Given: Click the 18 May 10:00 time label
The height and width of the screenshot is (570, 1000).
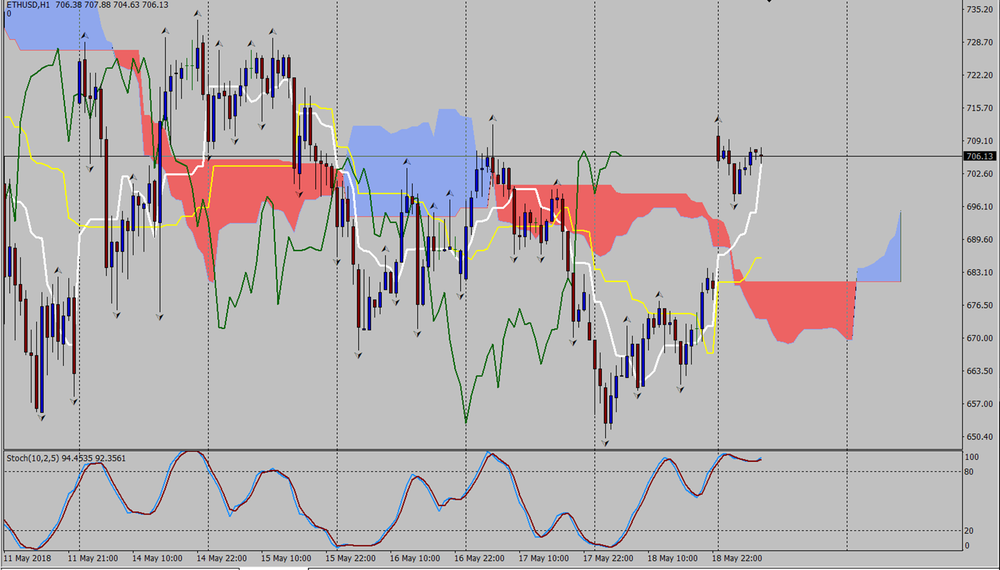Looking at the screenshot, I should coord(672,558).
